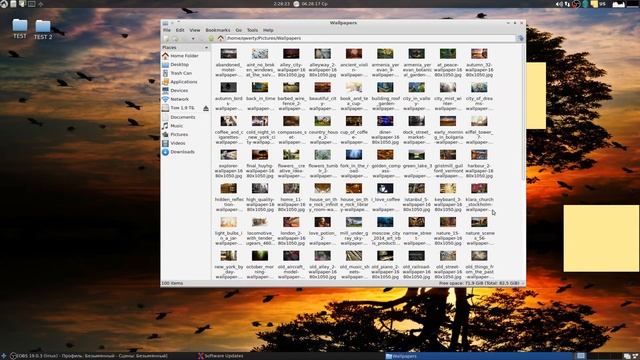The width and height of the screenshot is (640, 360).
Task: Select the keyboard_3 wallpaper file
Action: click(448, 198)
